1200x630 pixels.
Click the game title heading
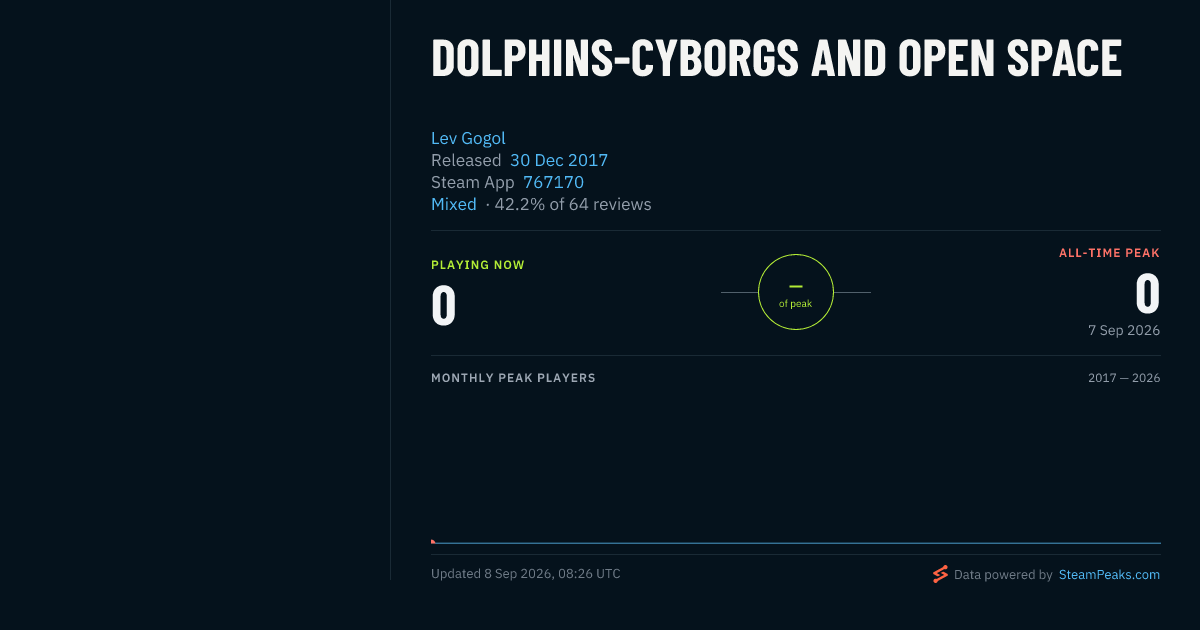776,59
